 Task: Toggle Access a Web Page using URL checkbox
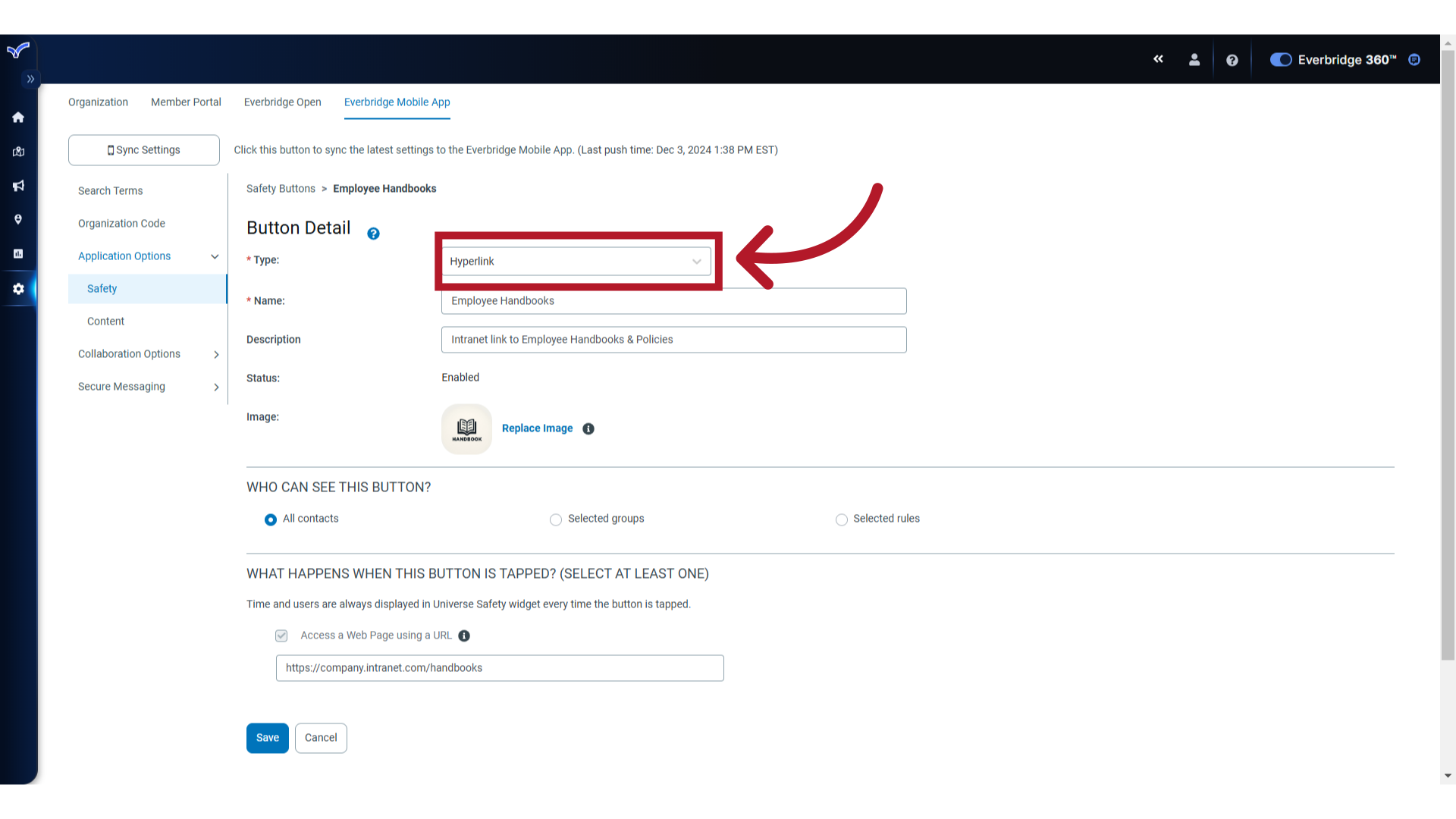coord(281,635)
